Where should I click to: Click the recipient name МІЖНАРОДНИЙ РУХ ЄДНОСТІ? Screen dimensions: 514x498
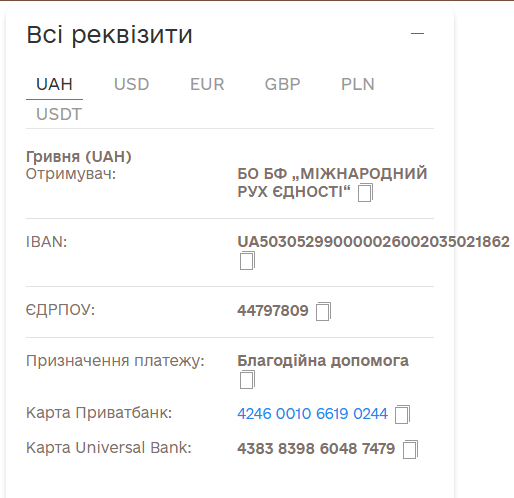click(332, 183)
